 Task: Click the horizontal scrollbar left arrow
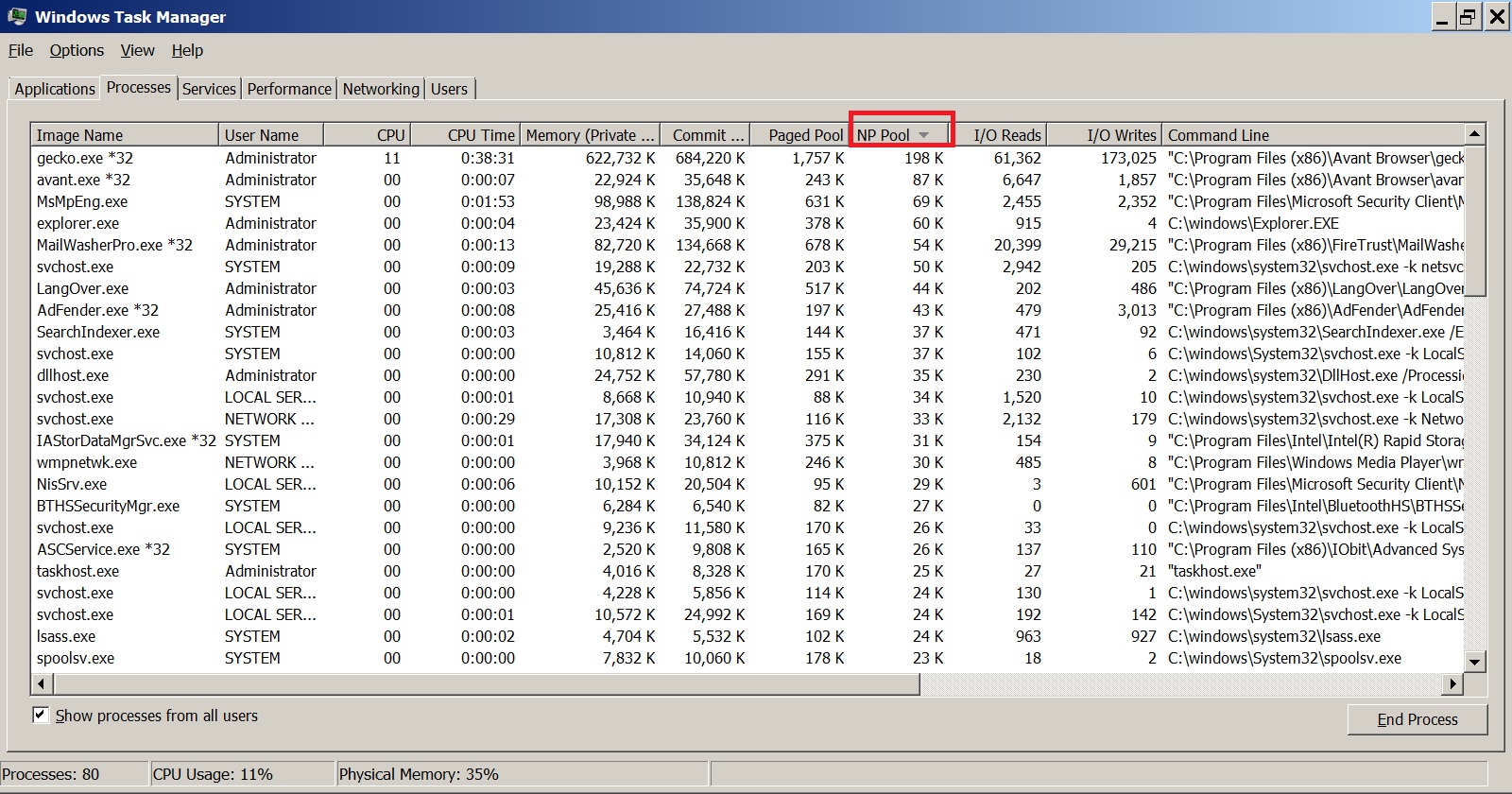[41, 683]
